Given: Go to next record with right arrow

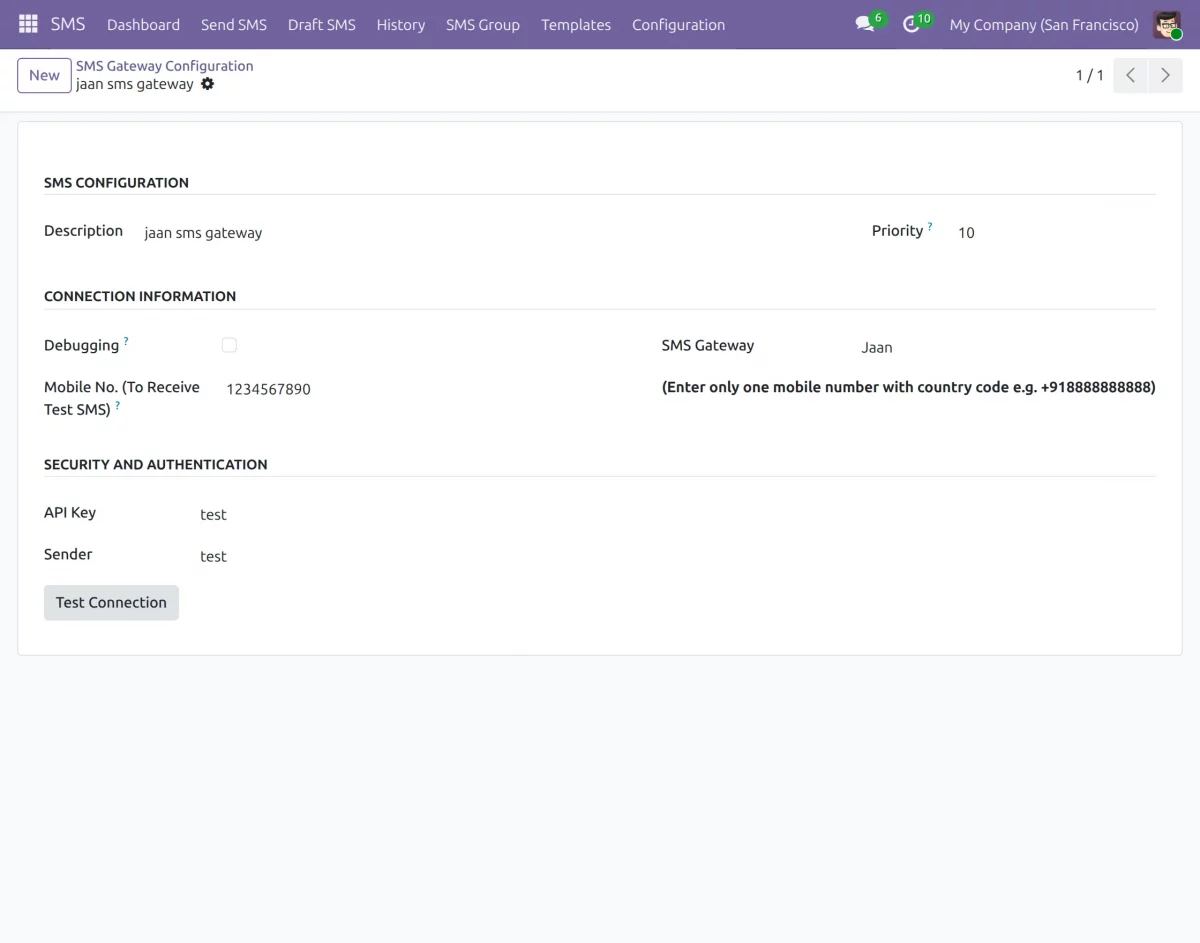Looking at the screenshot, I should pyautogui.click(x=1165, y=74).
